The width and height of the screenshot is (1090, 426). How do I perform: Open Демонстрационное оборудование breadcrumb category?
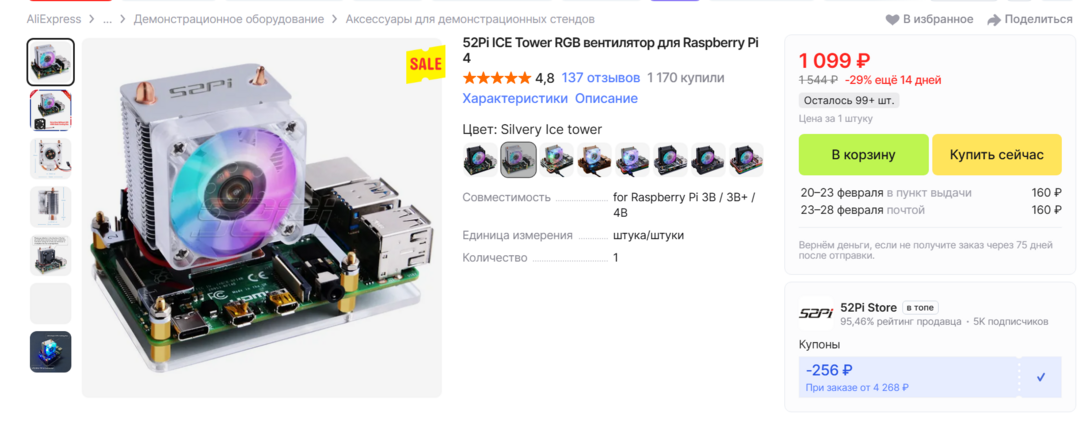point(229,19)
